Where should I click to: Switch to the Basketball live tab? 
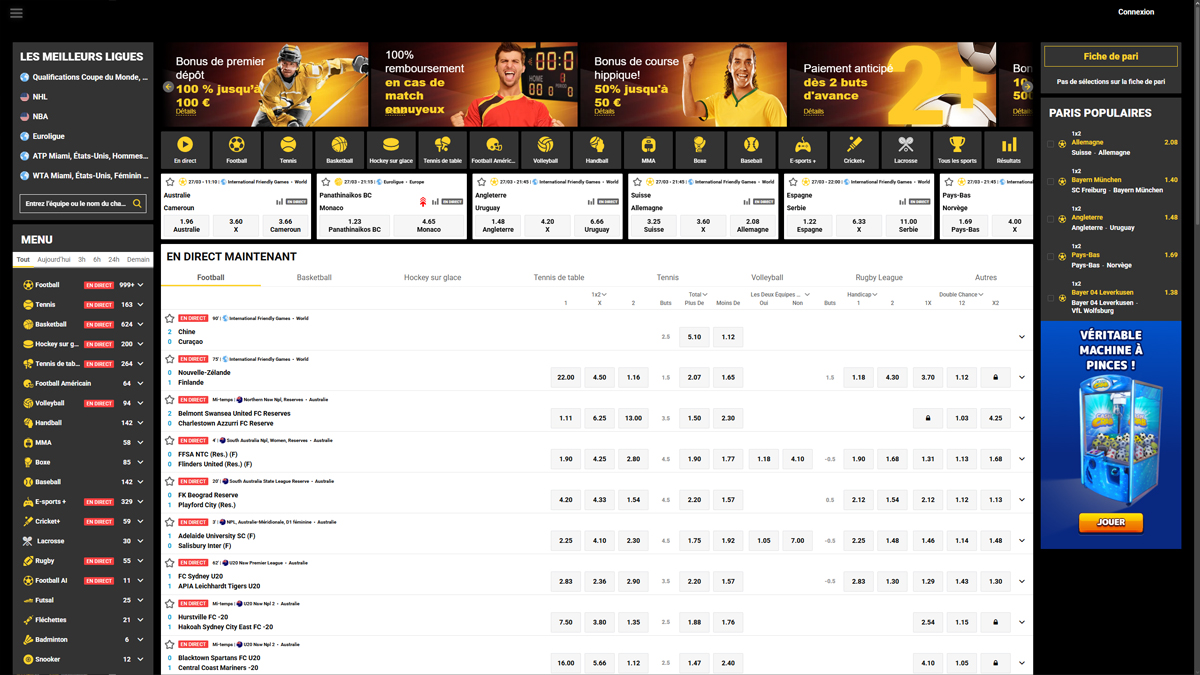click(x=314, y=277)
